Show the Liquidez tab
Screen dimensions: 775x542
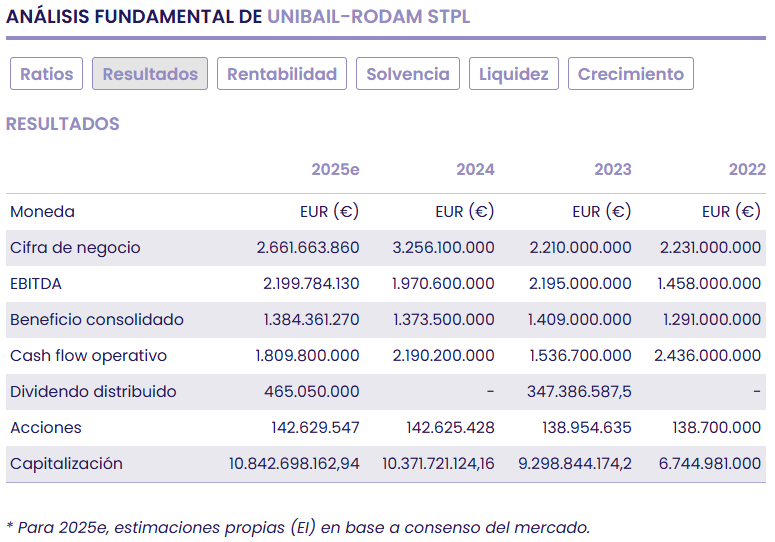(x=514, y=74)
